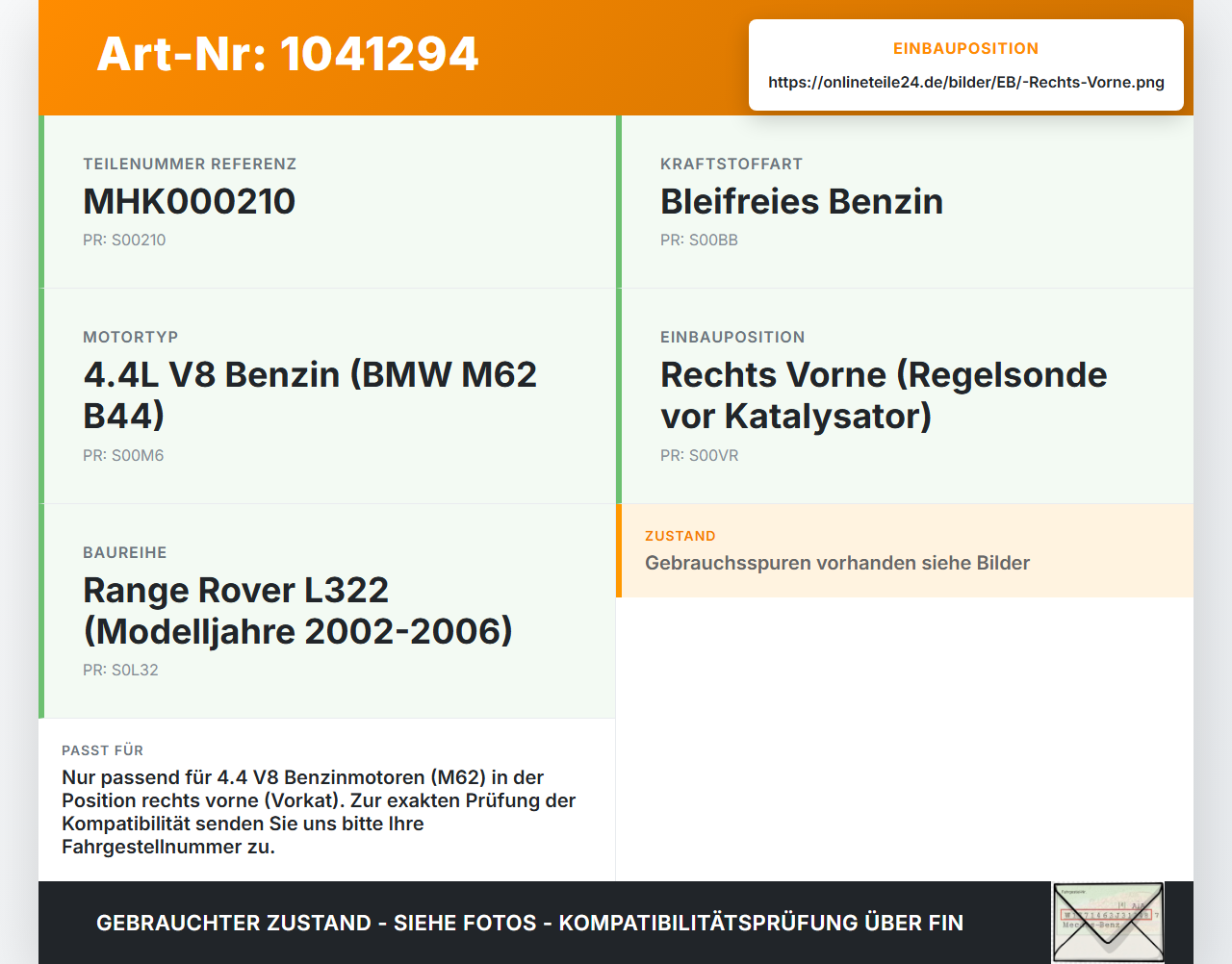This screenshot has height=964, width=1232.
Task: Click the PR: S00M6 code
Action: tap(123, 455)
